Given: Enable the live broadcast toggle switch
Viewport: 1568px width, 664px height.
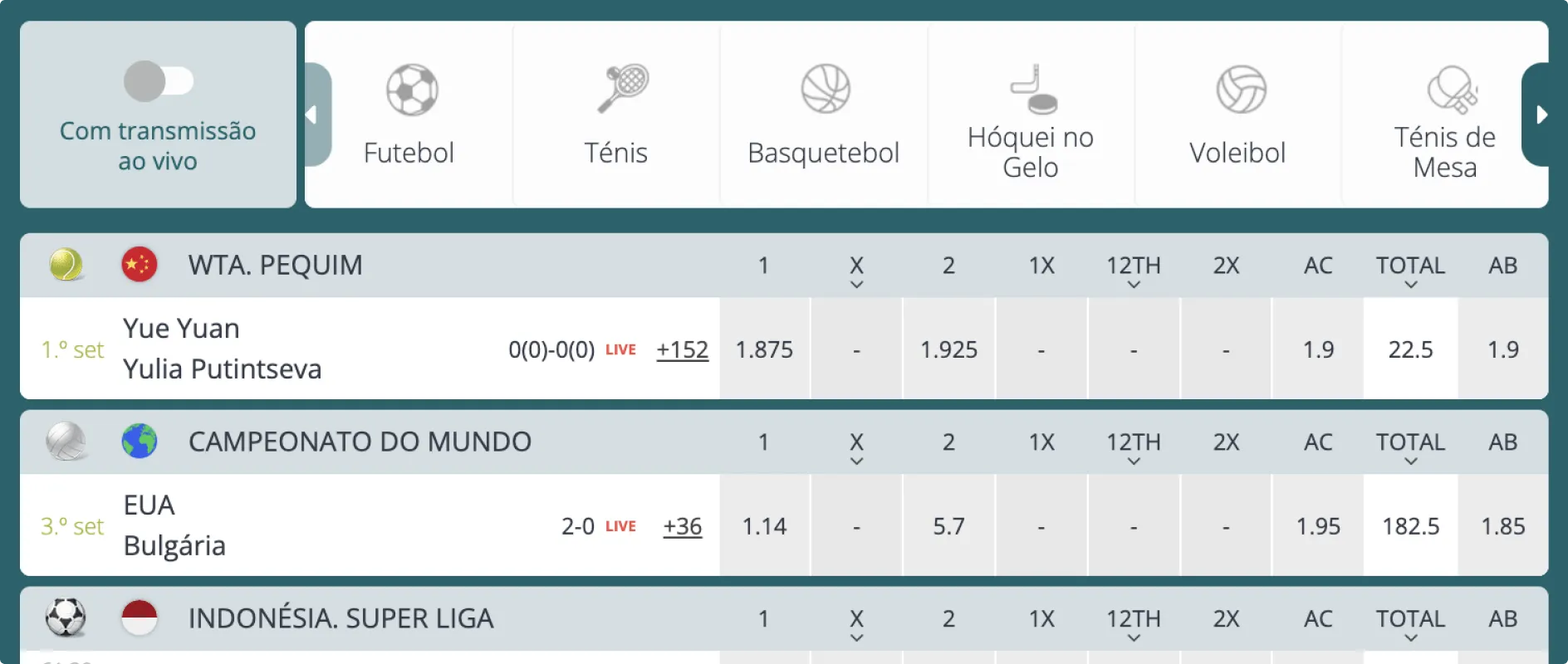Looking at the screenshot, I should pos(159,81).
